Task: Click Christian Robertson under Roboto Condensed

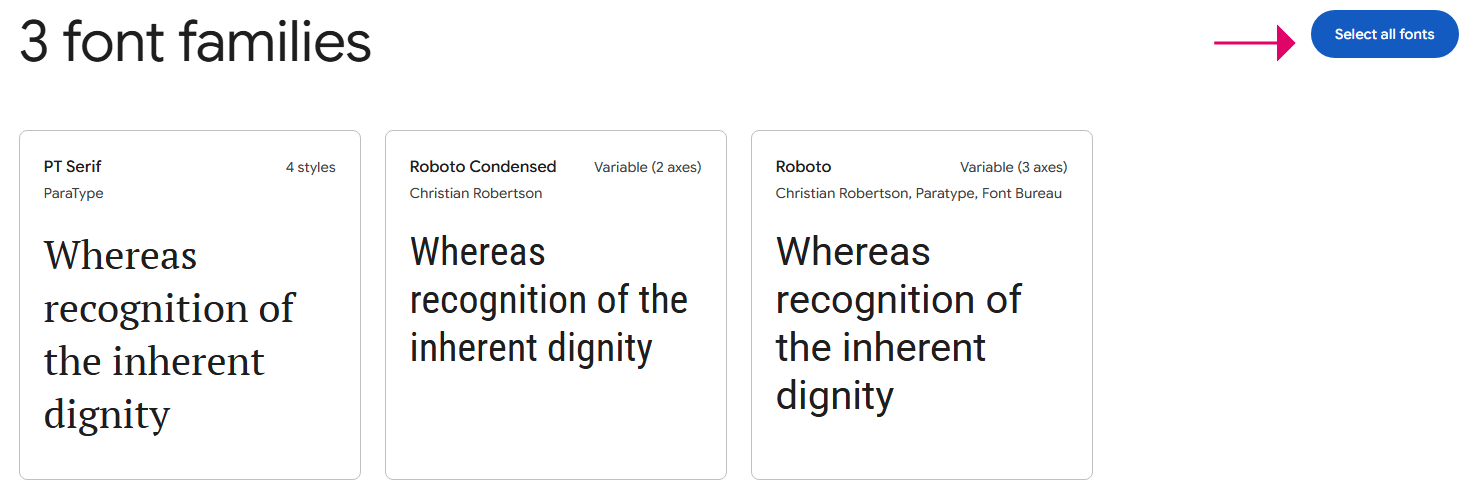Action: pyautogui.click(x=476, y=193)
